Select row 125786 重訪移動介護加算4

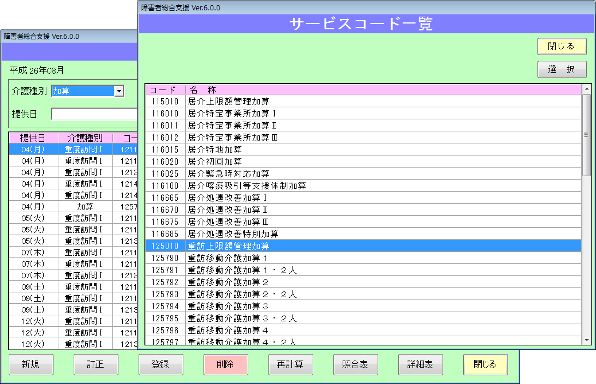pyautogui.click(x=363, y=330)
